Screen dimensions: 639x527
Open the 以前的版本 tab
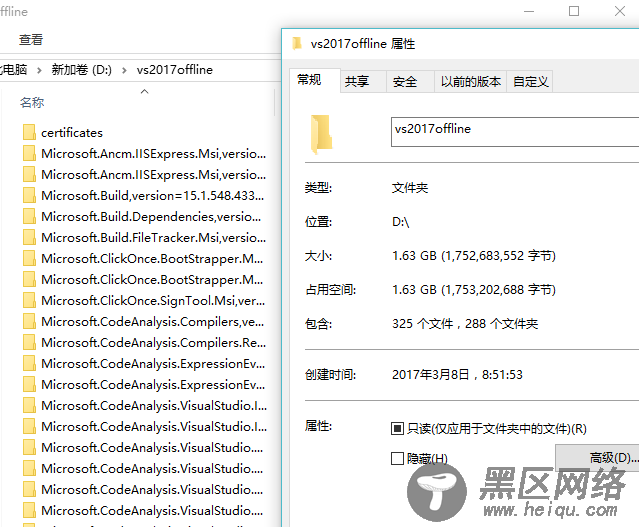click(x=471, y=82)
